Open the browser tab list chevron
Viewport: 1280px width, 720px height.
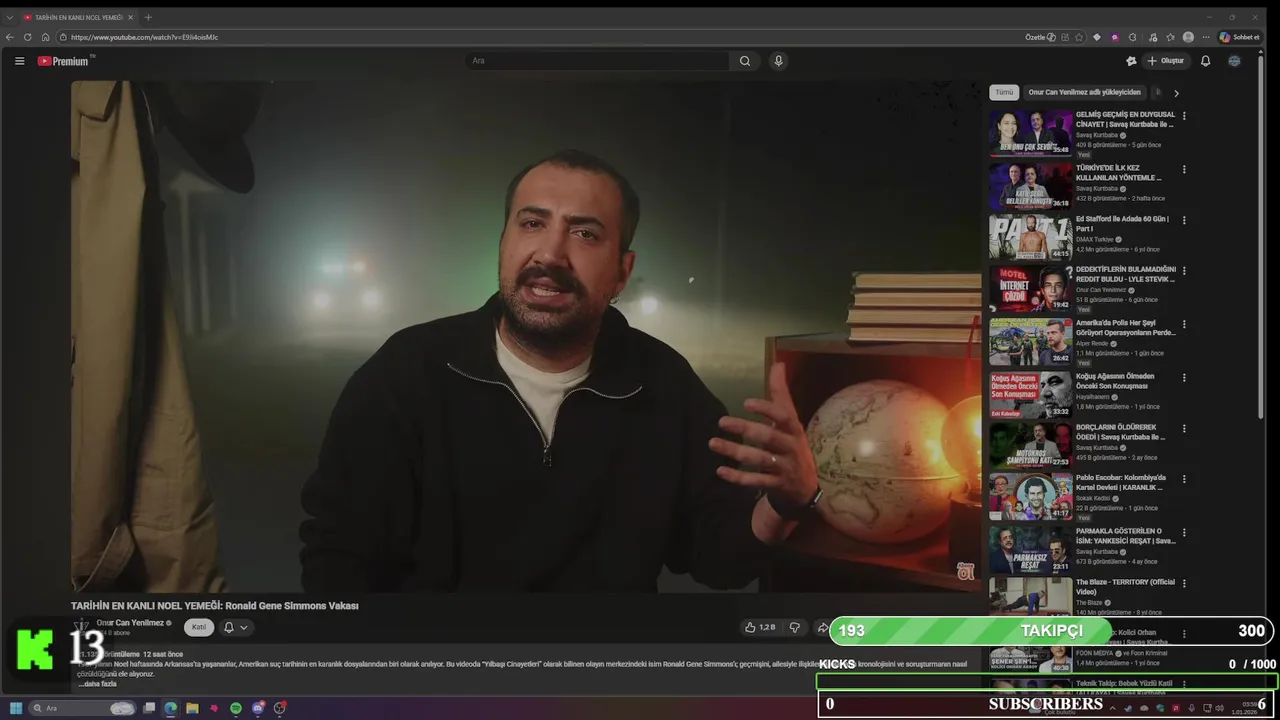(x=10, y=17)
